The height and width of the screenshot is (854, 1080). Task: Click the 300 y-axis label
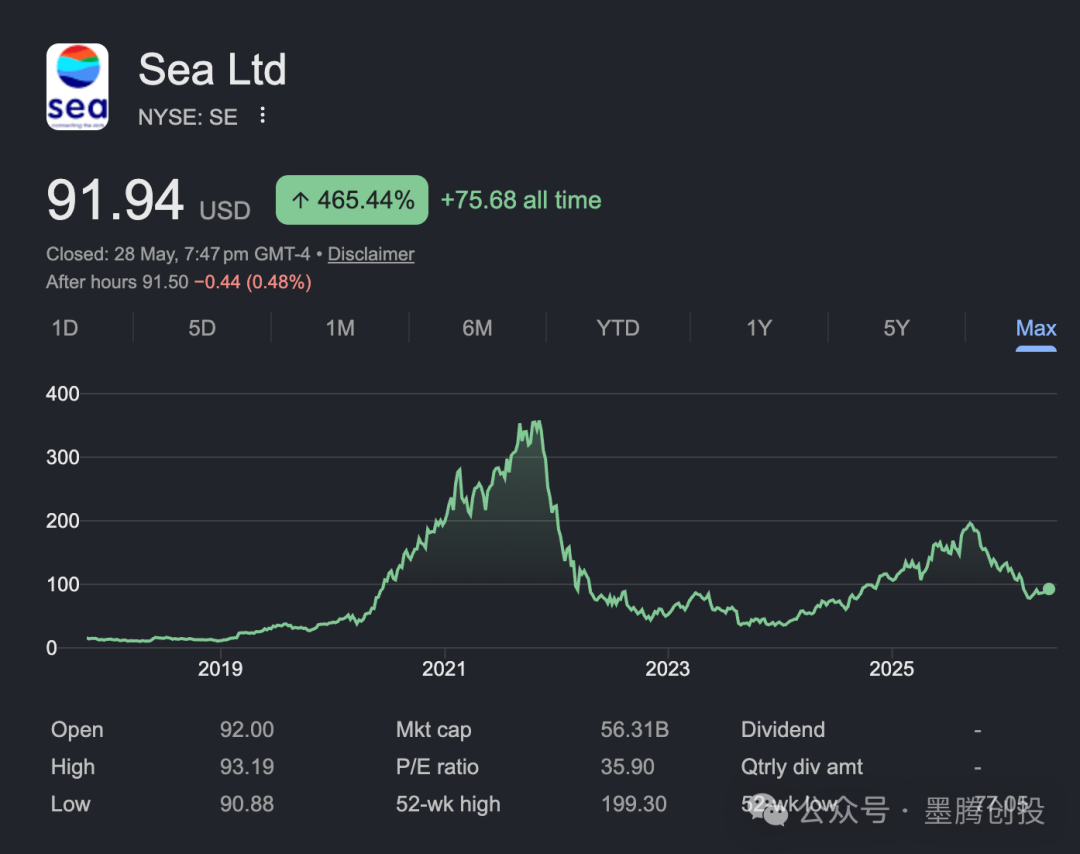tap(63, 457)
